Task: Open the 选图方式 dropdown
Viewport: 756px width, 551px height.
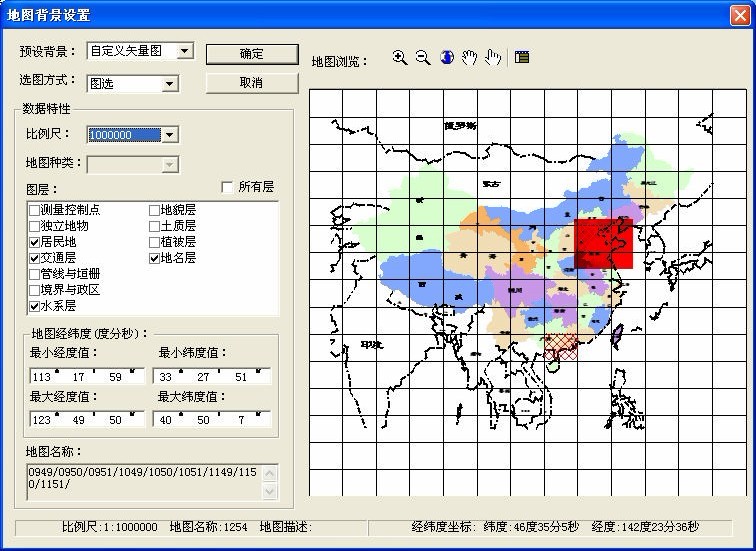Action: pos(169,84)
